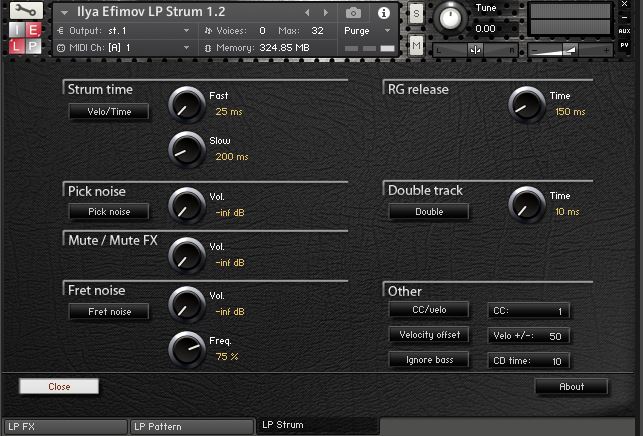
Task: Click the 25 ms Fast value
Action: (229, 112)
